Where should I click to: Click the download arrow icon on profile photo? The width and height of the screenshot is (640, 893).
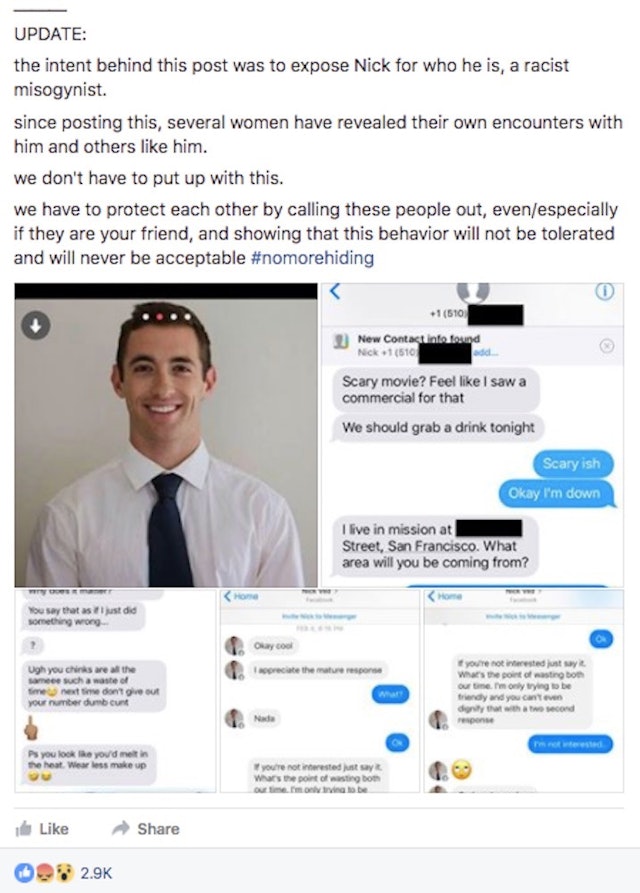pos(36,326)
